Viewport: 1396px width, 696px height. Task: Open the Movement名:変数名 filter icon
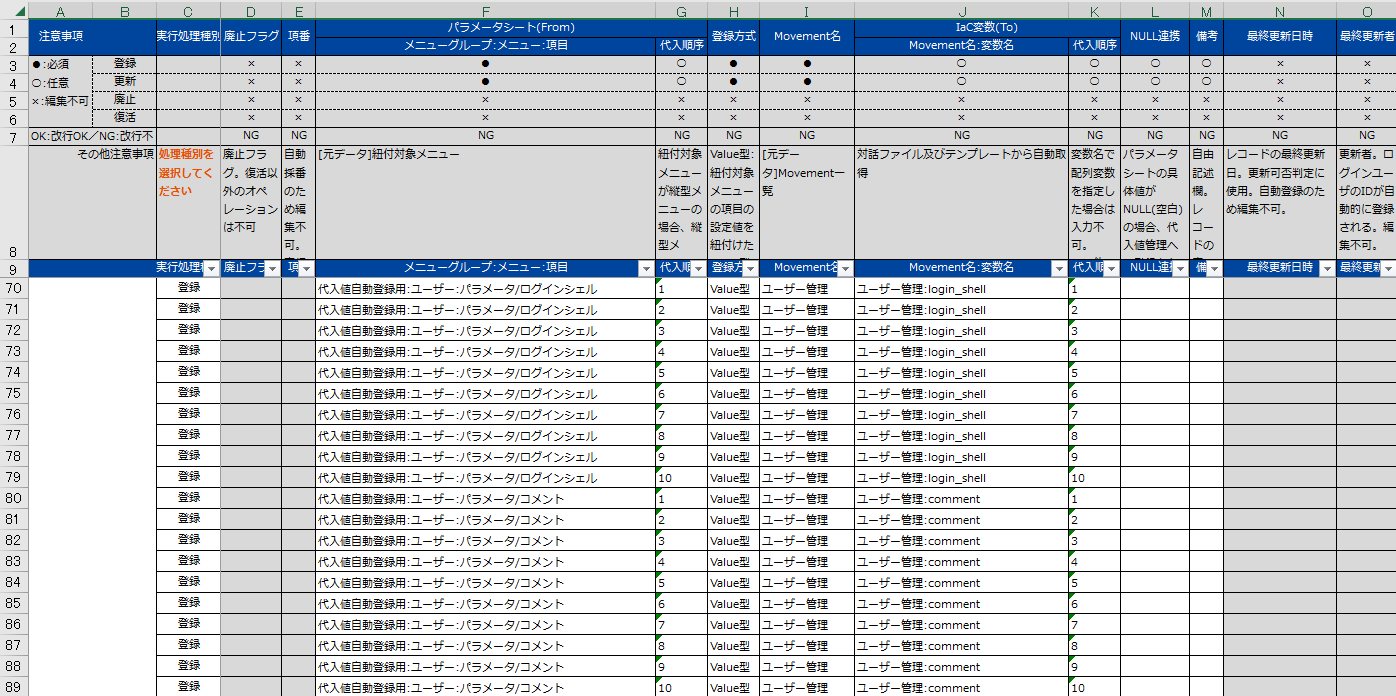click(x=1060, y=270)
